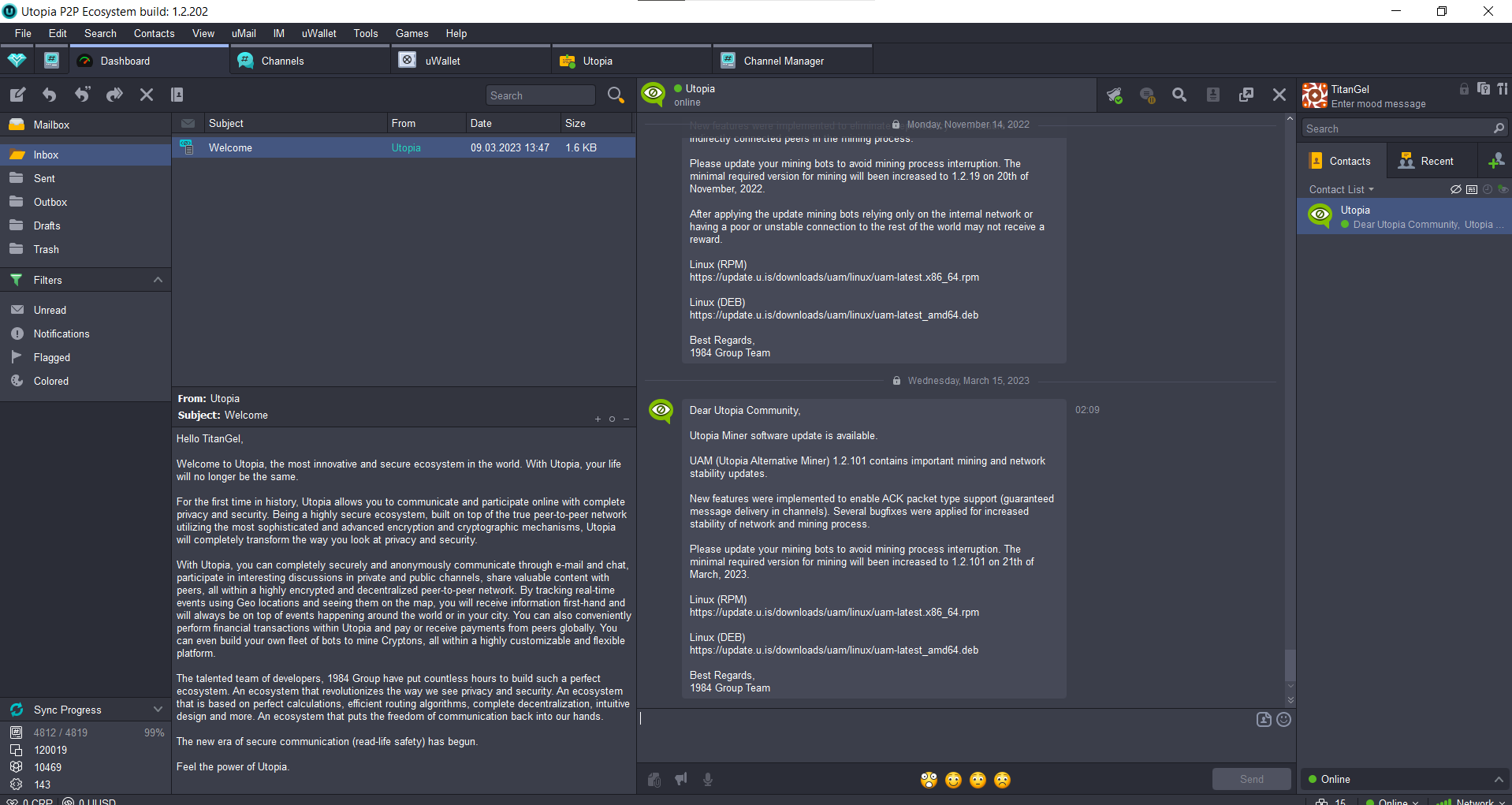1512x805 pixels.
Task: Switch to the Channel Manager tab
Action: 792,61
